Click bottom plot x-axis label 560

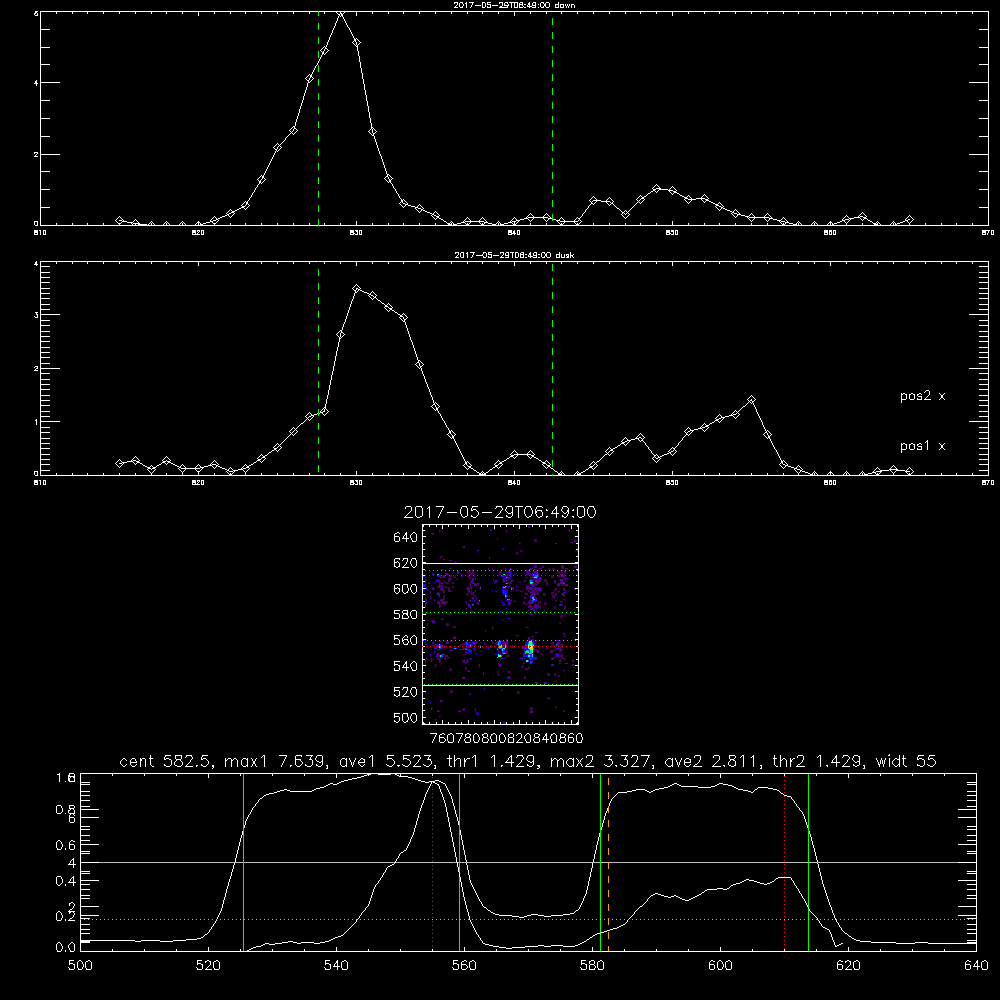(464, 966)
